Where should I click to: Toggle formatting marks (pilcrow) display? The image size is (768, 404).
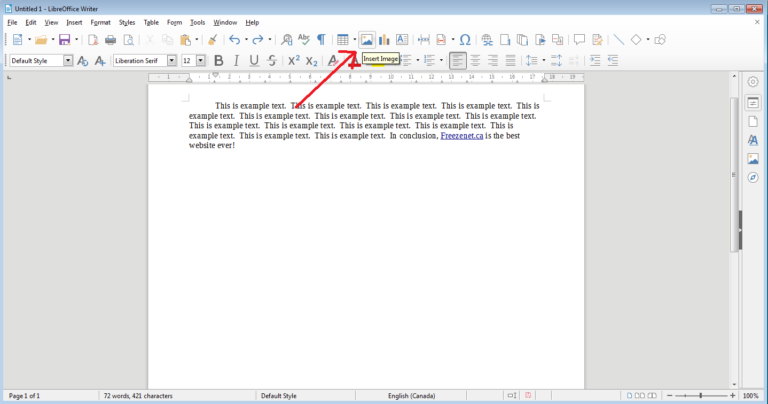(321, 40)
